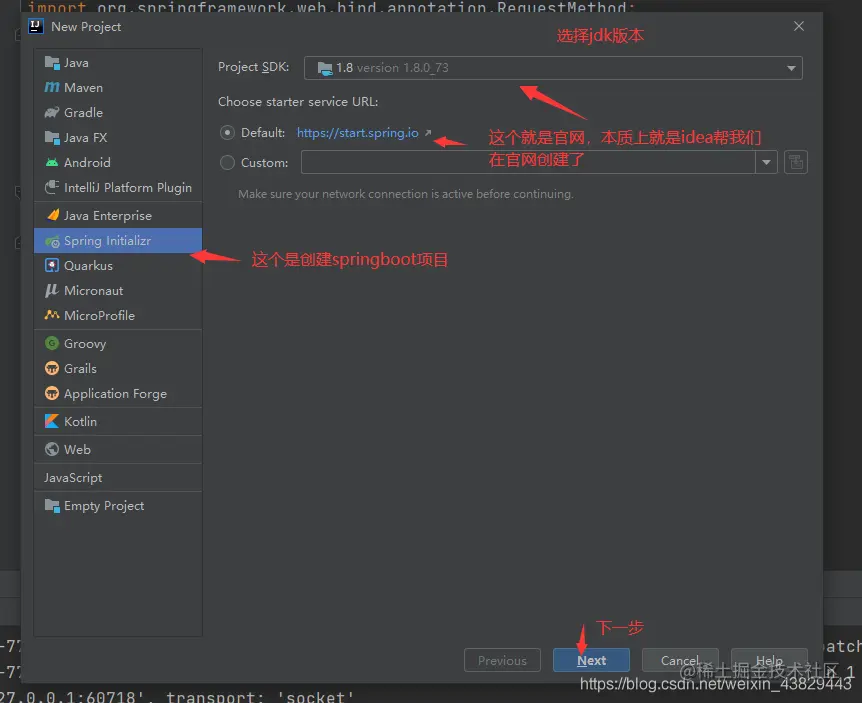
Task: Click the Groovy green circle icon
Action: point(52,344)
